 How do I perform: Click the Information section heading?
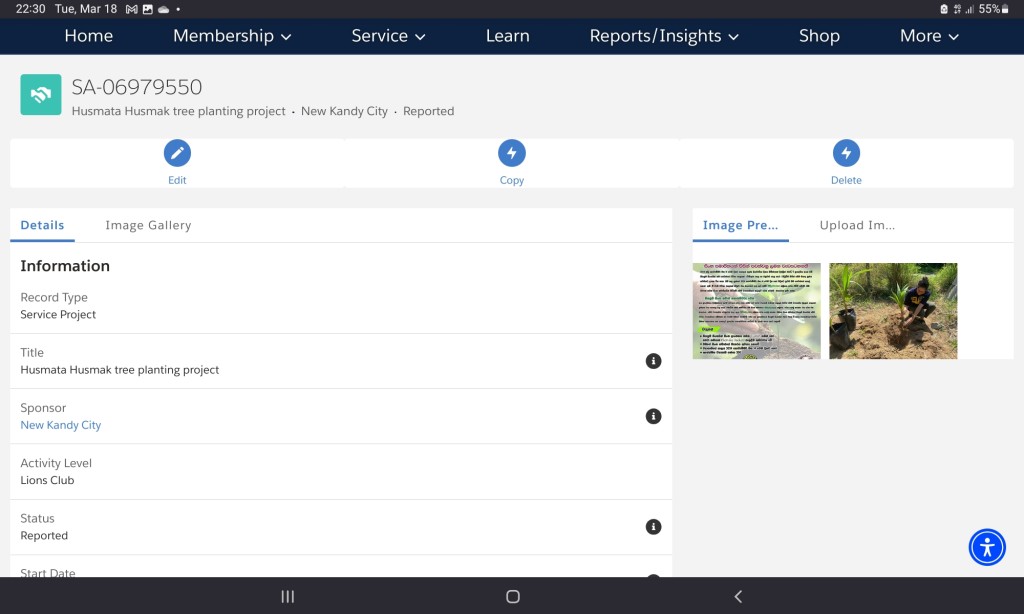click(65, 266)
